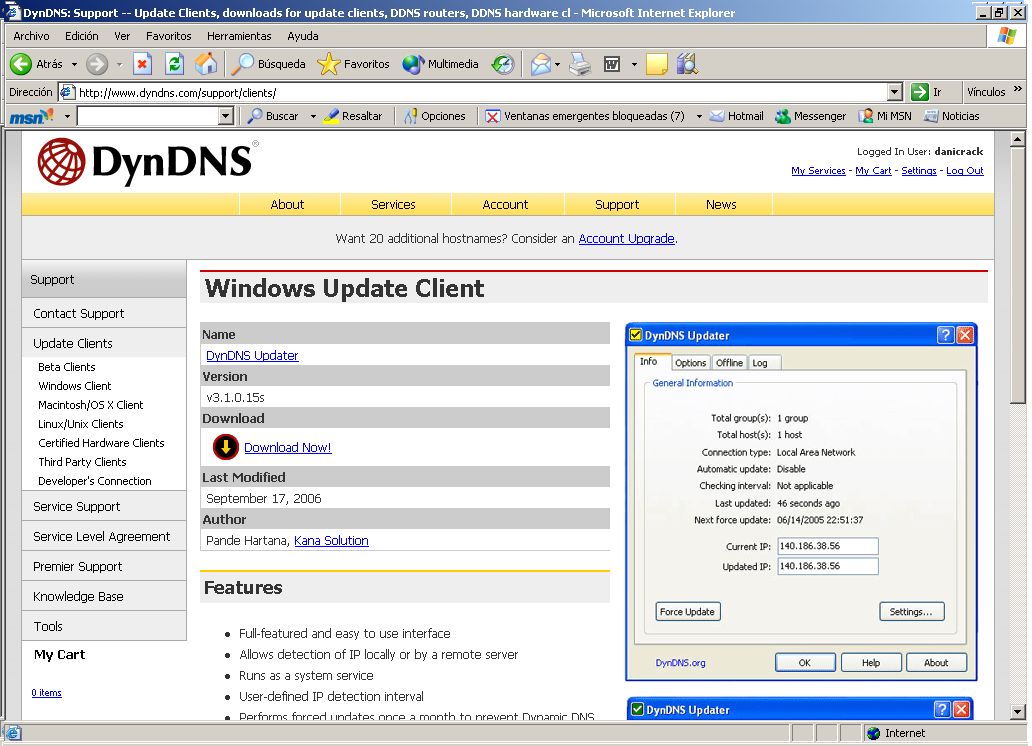Click the DynDNS Updater Info tab screenshot image
The width and height of the screenshot is (1032, 746).
801,502
